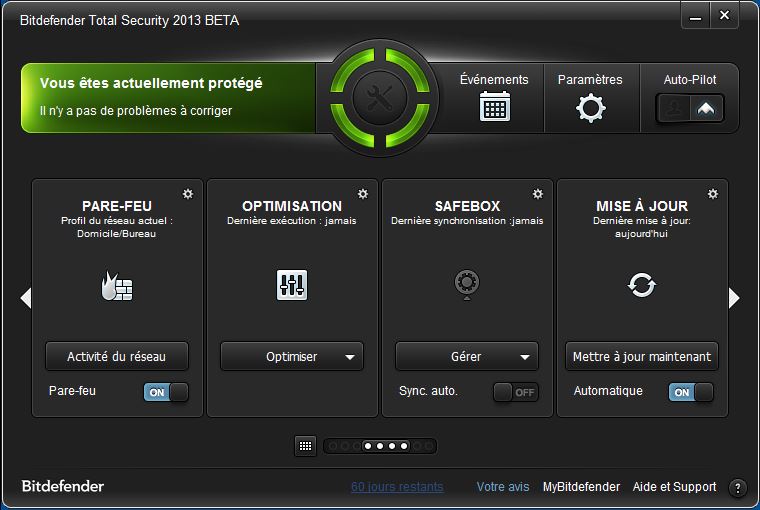Click the question mark help icon
Image resolution: width=760 pixels, height=510 pixels.
(x=738, y=488)
